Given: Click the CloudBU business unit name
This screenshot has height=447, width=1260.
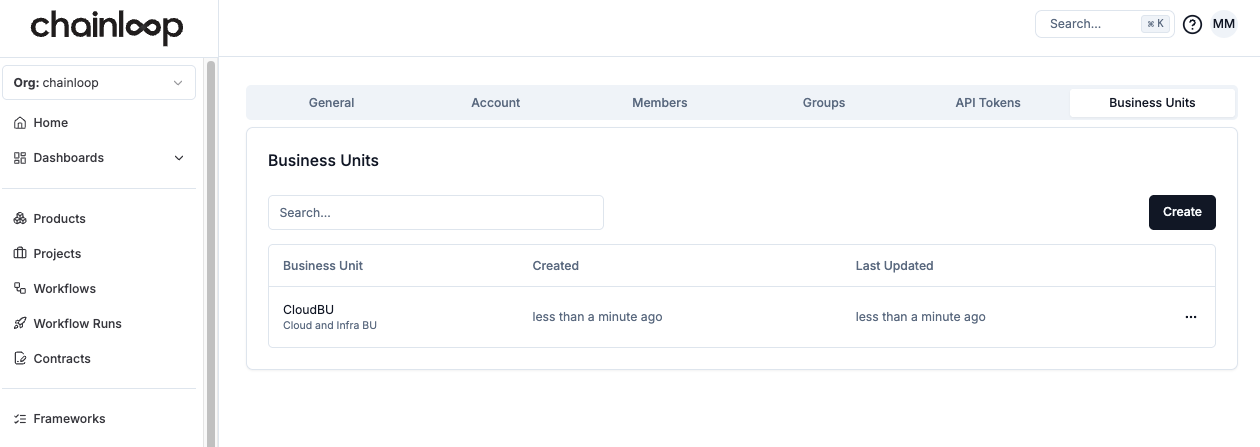Looking at the screenshot, I should tap(308, 309).
